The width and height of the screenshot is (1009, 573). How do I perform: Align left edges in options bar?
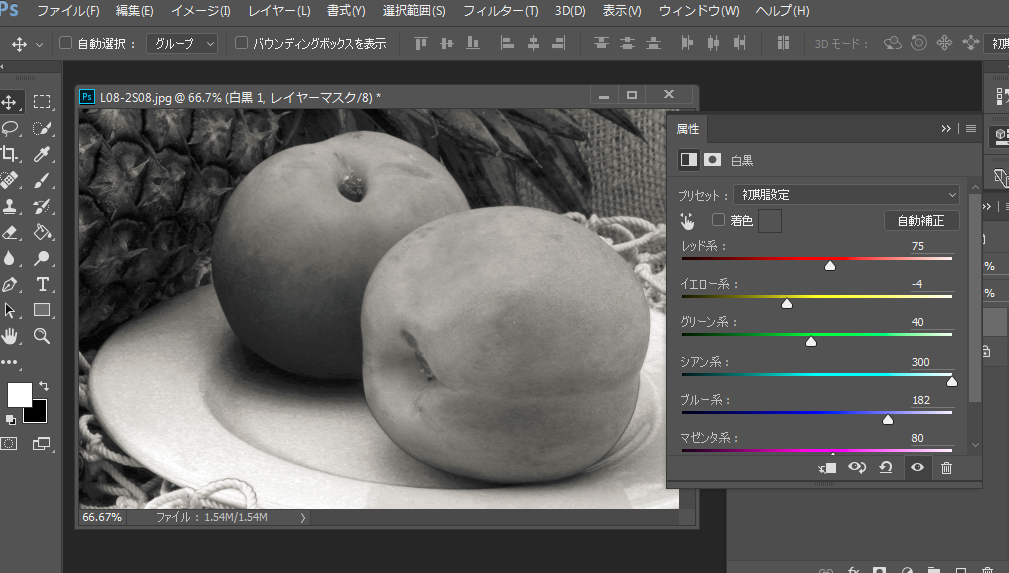pyautogui.click(x=507, y=43)
